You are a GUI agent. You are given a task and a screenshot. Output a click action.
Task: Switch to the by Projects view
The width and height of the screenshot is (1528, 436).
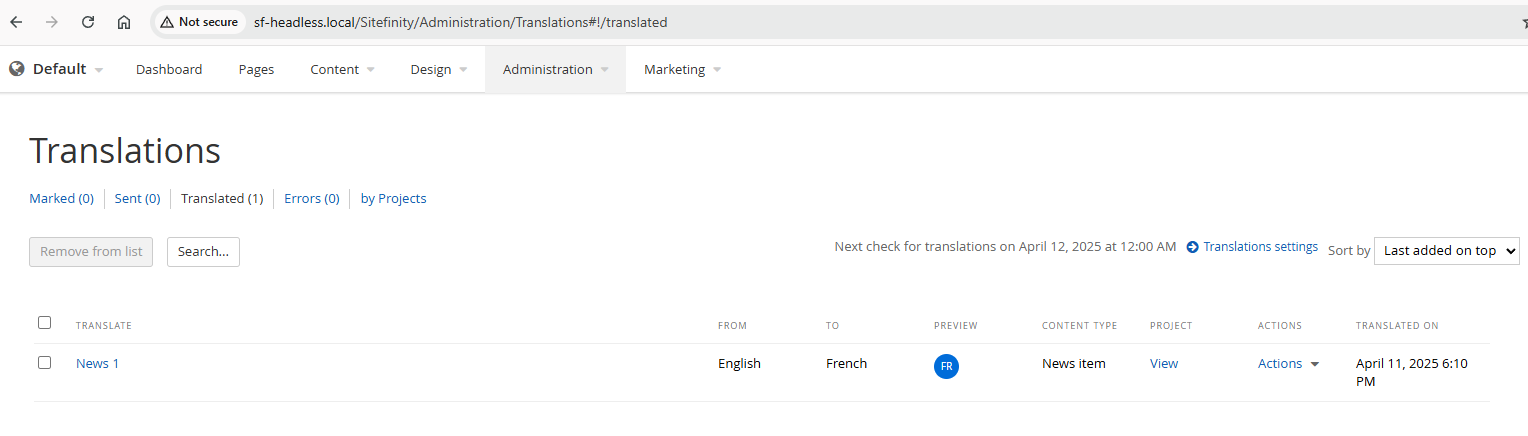point(393,199)
